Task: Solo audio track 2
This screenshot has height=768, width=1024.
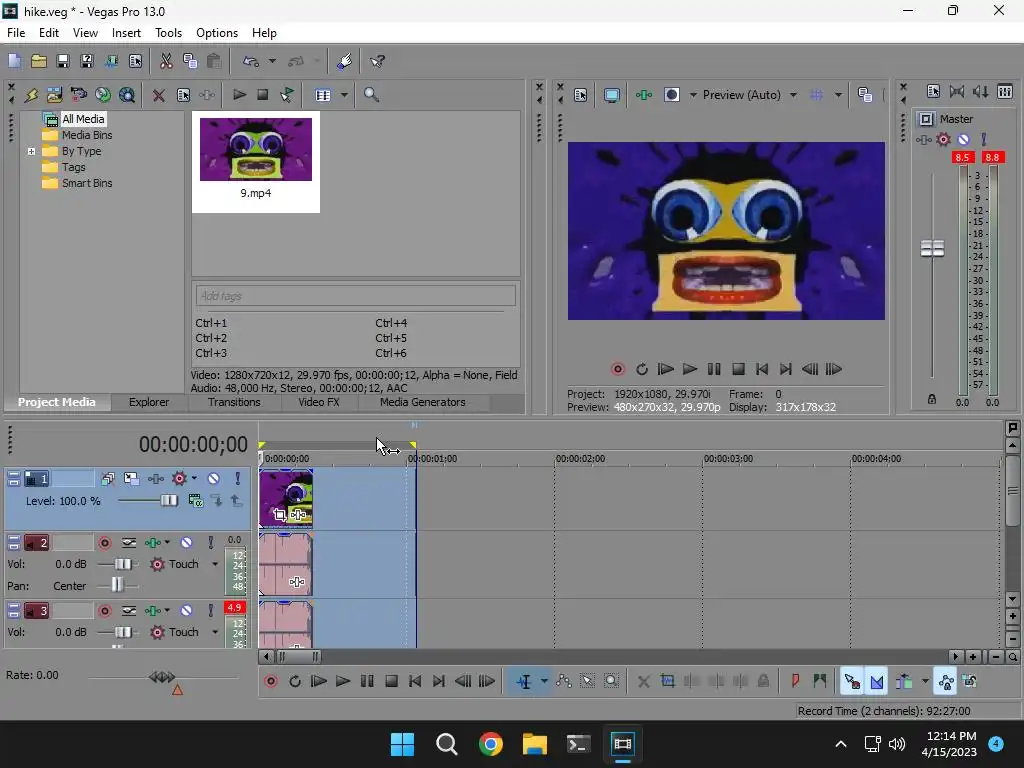Action: 210,543
